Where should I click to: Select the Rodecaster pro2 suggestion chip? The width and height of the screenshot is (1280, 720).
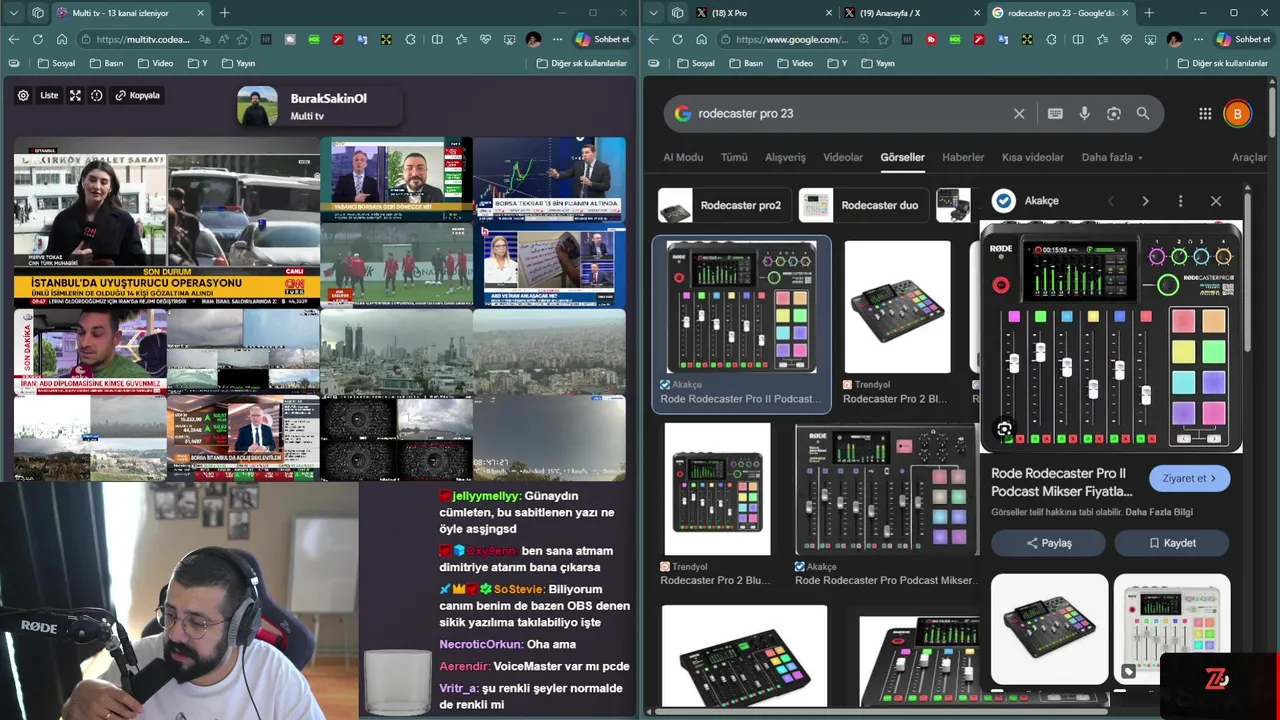click(x=724, y=205)
